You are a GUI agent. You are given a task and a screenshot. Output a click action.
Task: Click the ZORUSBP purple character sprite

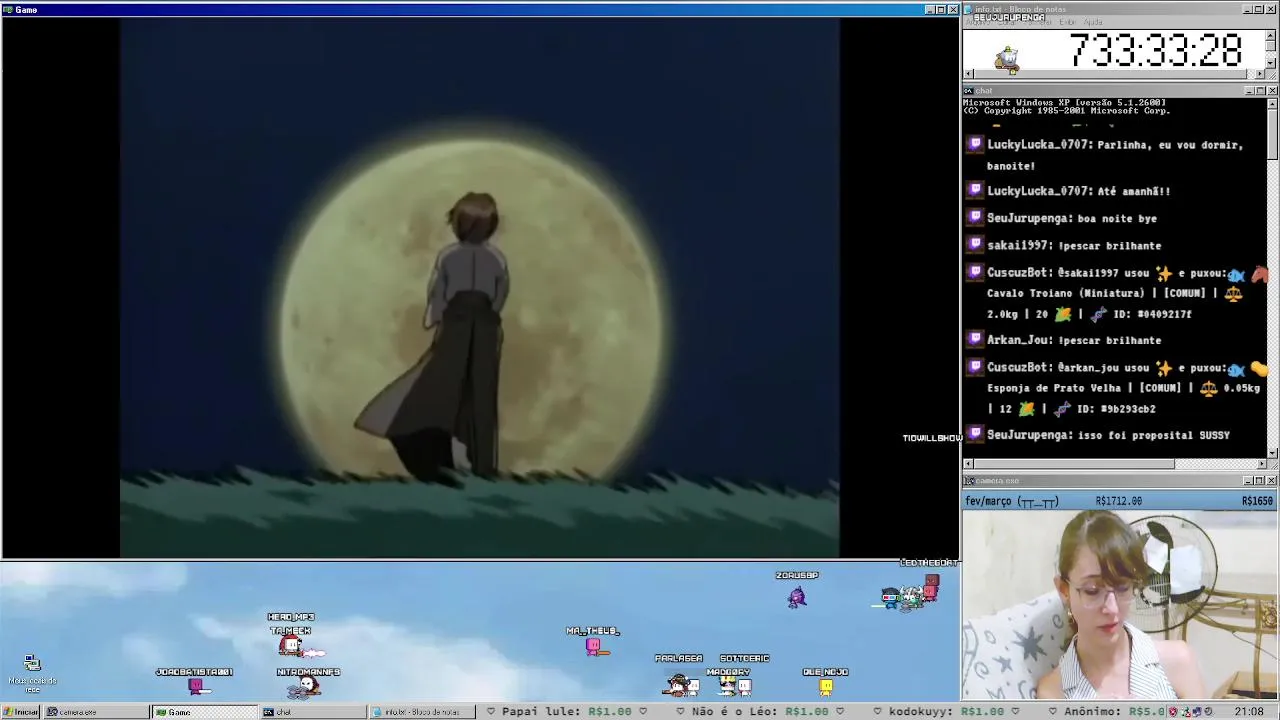click(x=797, y=597)
